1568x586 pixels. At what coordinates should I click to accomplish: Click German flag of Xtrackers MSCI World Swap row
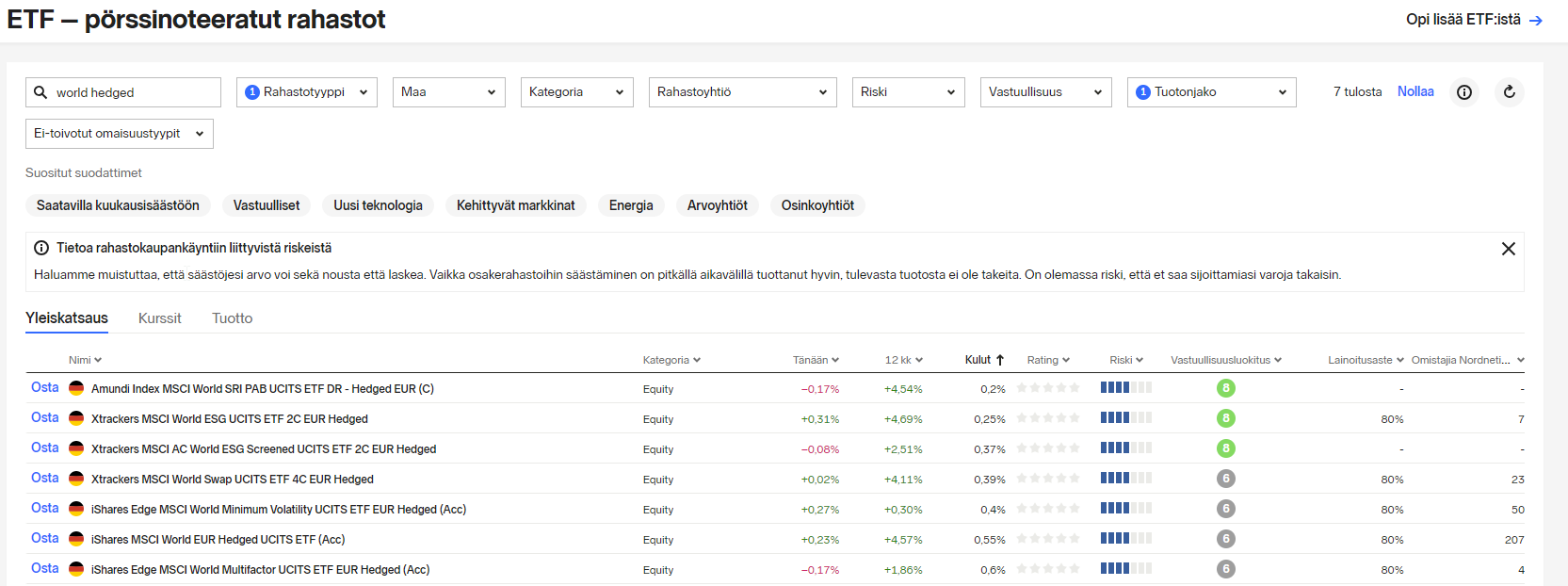(76, 479)
